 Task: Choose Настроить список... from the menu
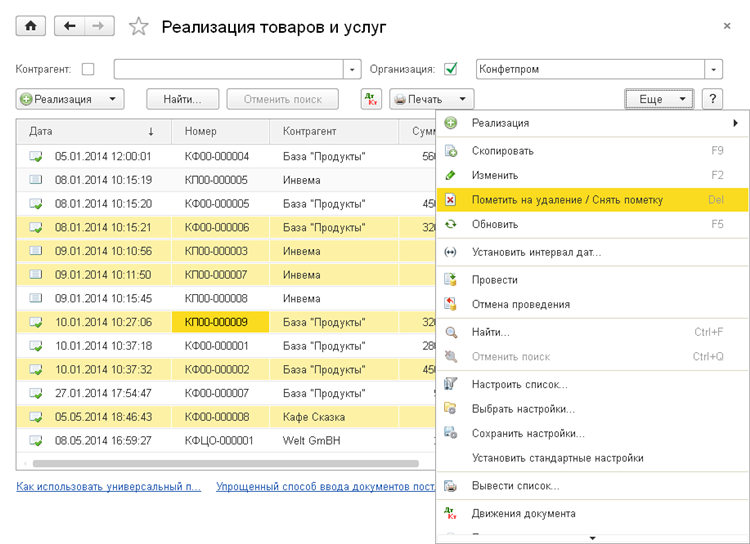[x=519, y=384]
